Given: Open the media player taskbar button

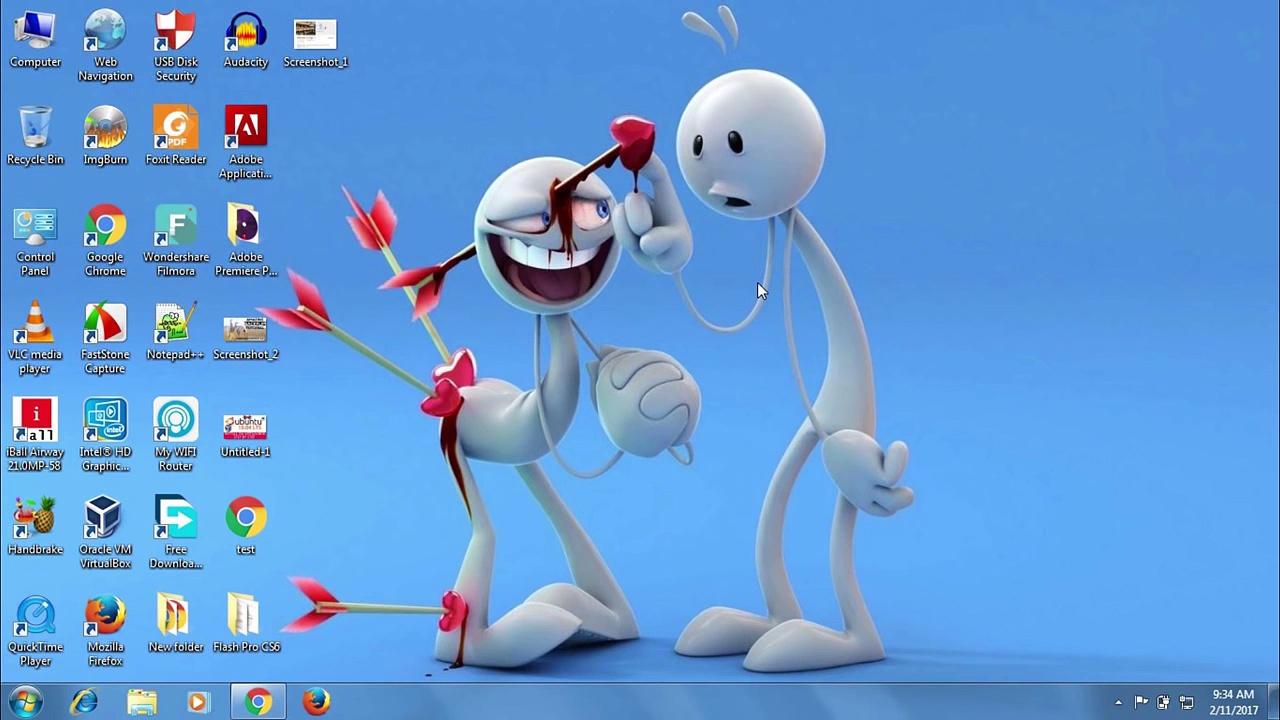Looking at the screenshot, I should tap(199, 702).
